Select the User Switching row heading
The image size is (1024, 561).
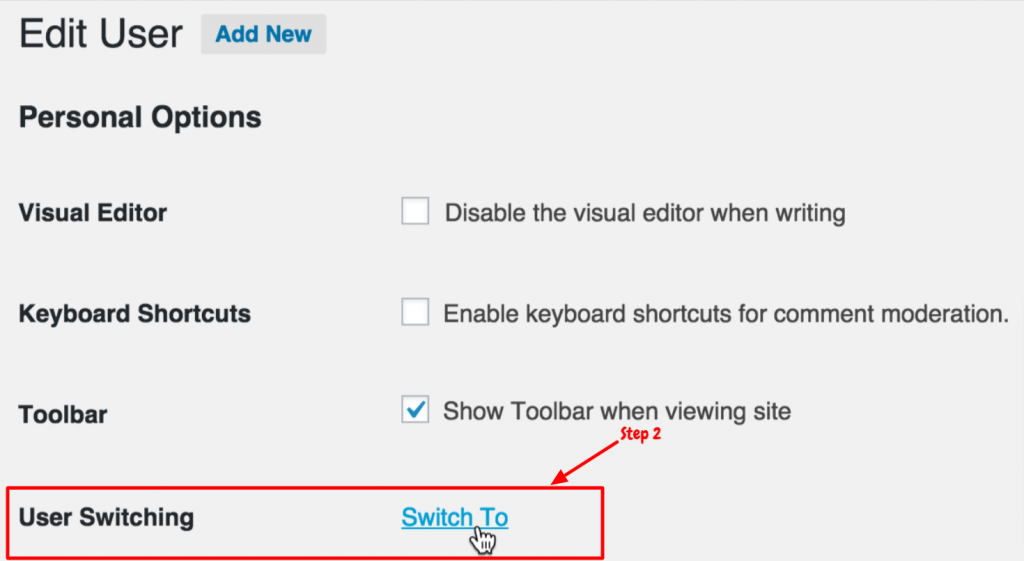click(106, 517)
